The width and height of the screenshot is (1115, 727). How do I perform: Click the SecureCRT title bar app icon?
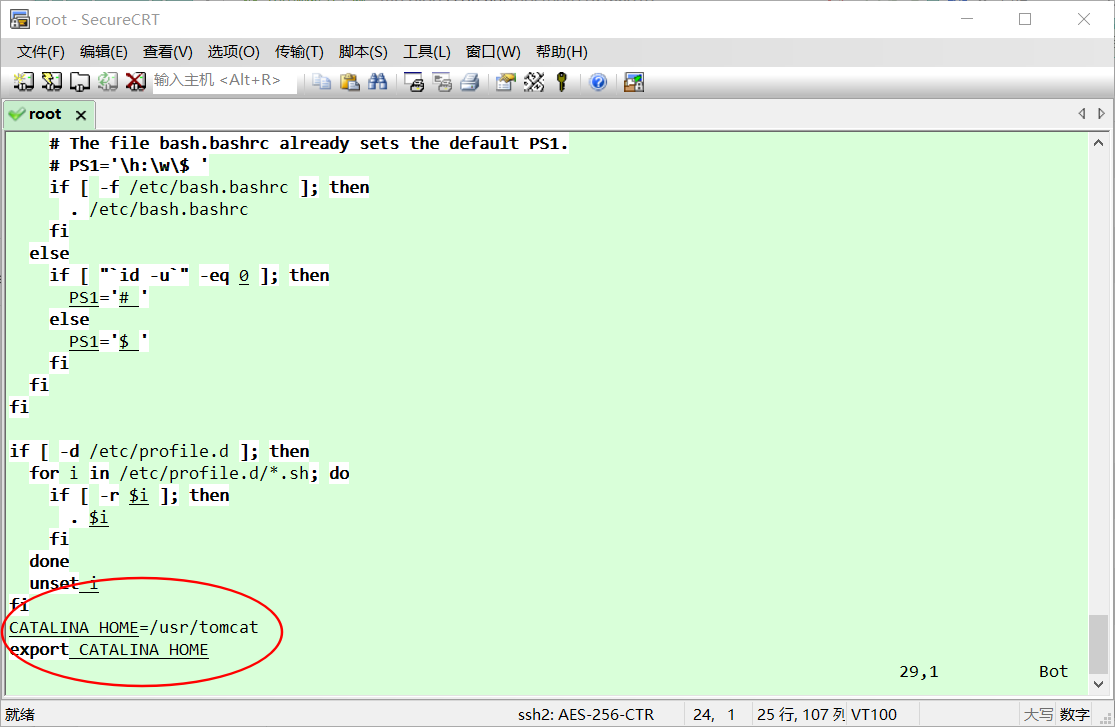[x=20, y=19]
